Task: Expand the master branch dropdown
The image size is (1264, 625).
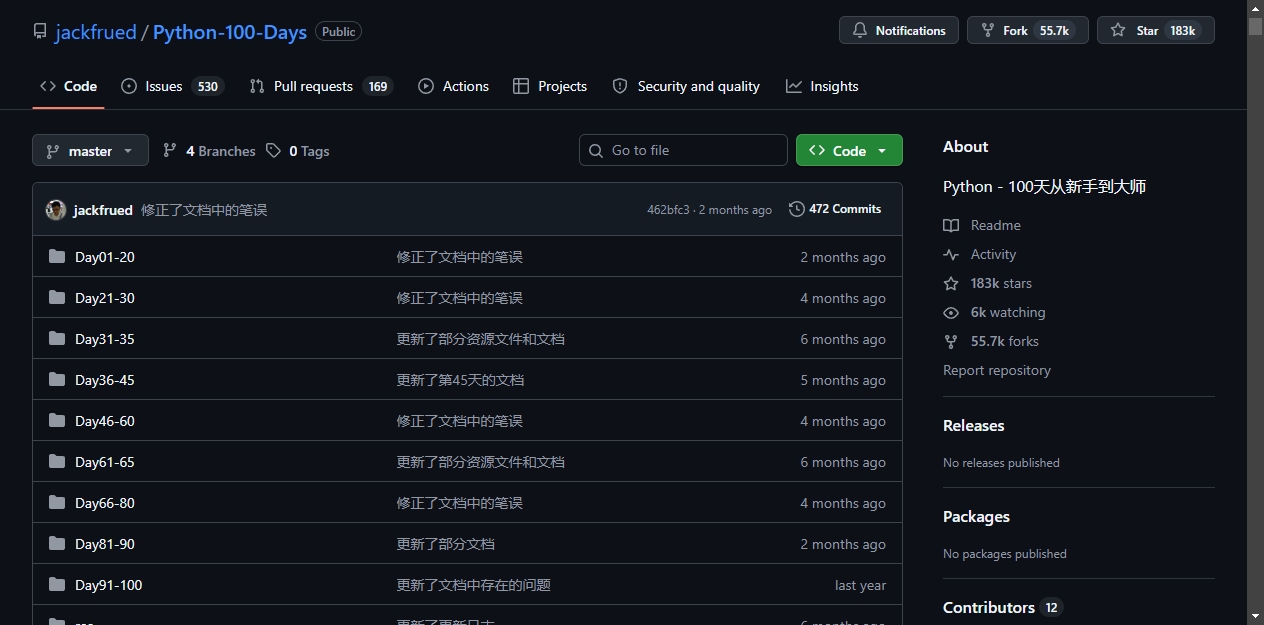Action: 90,150
